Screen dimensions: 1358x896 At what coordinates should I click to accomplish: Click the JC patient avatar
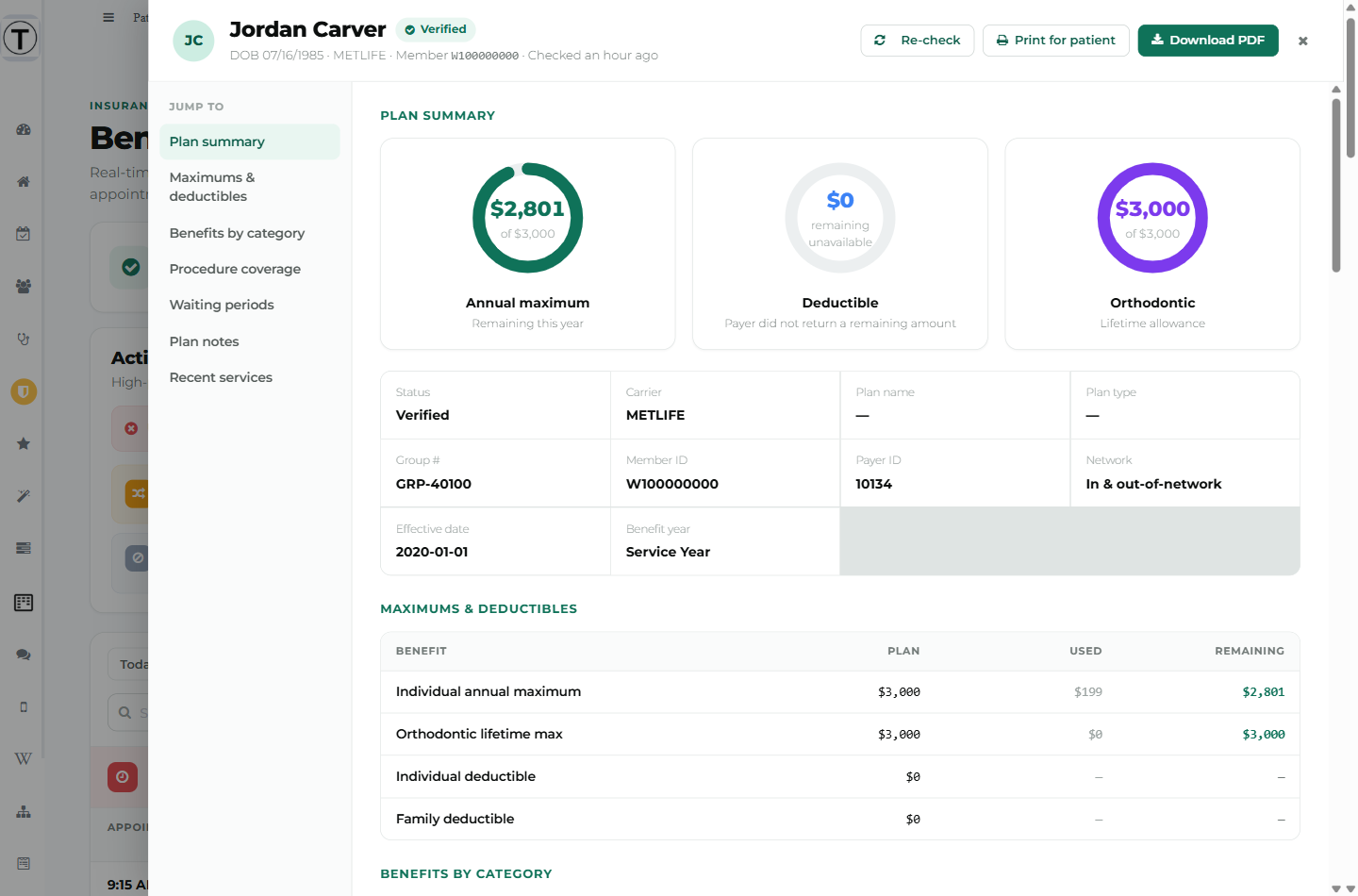click(x=193, y=41)
